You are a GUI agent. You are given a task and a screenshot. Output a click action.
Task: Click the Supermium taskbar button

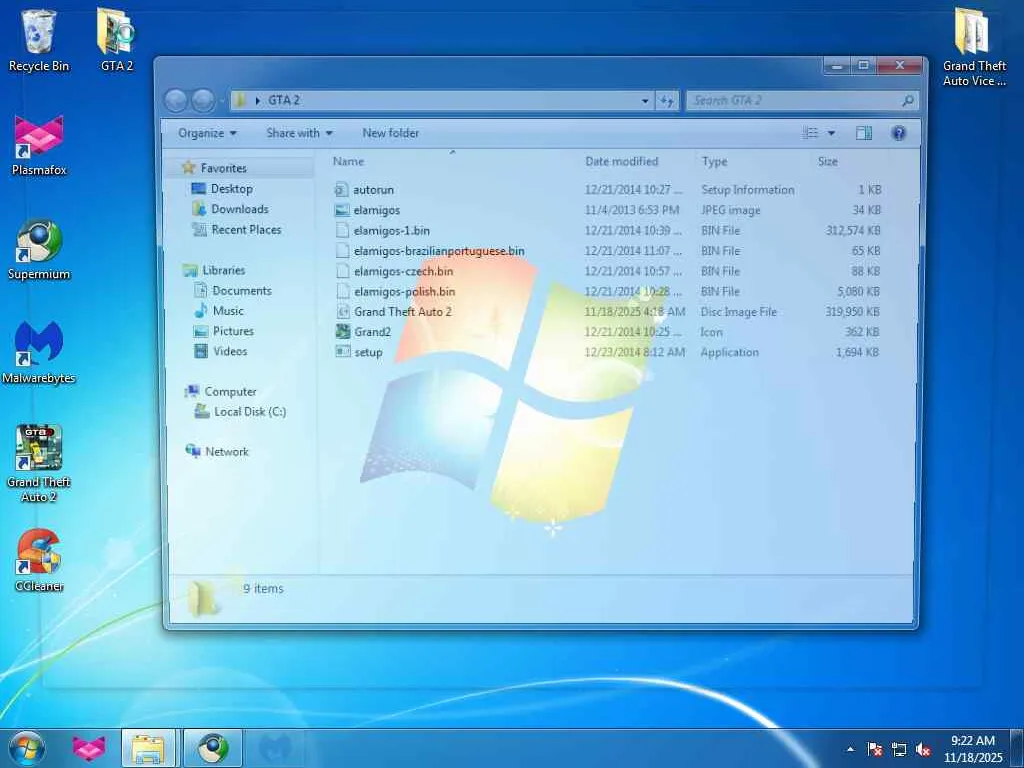click(213, 748)
